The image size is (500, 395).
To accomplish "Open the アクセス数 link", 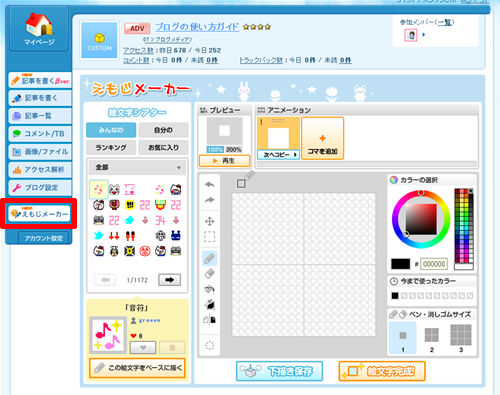I will (x=138, y=50).
